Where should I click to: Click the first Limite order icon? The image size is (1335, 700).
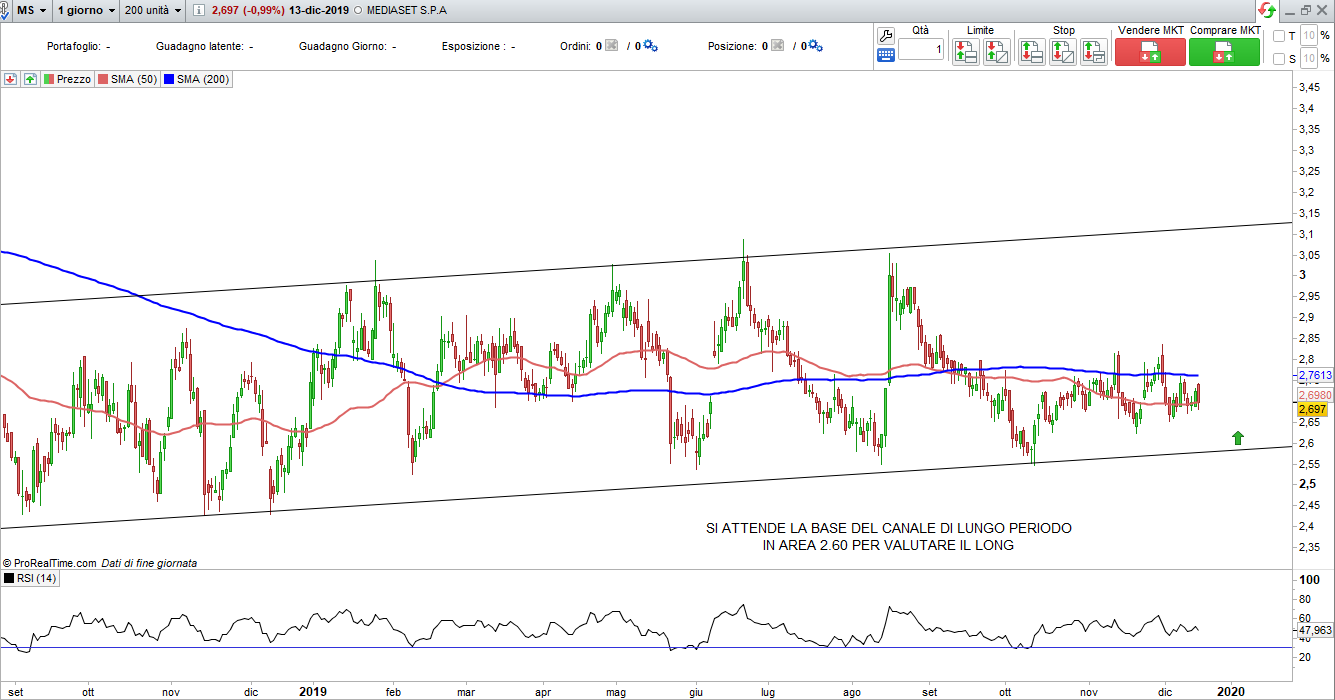coord(965,52)
